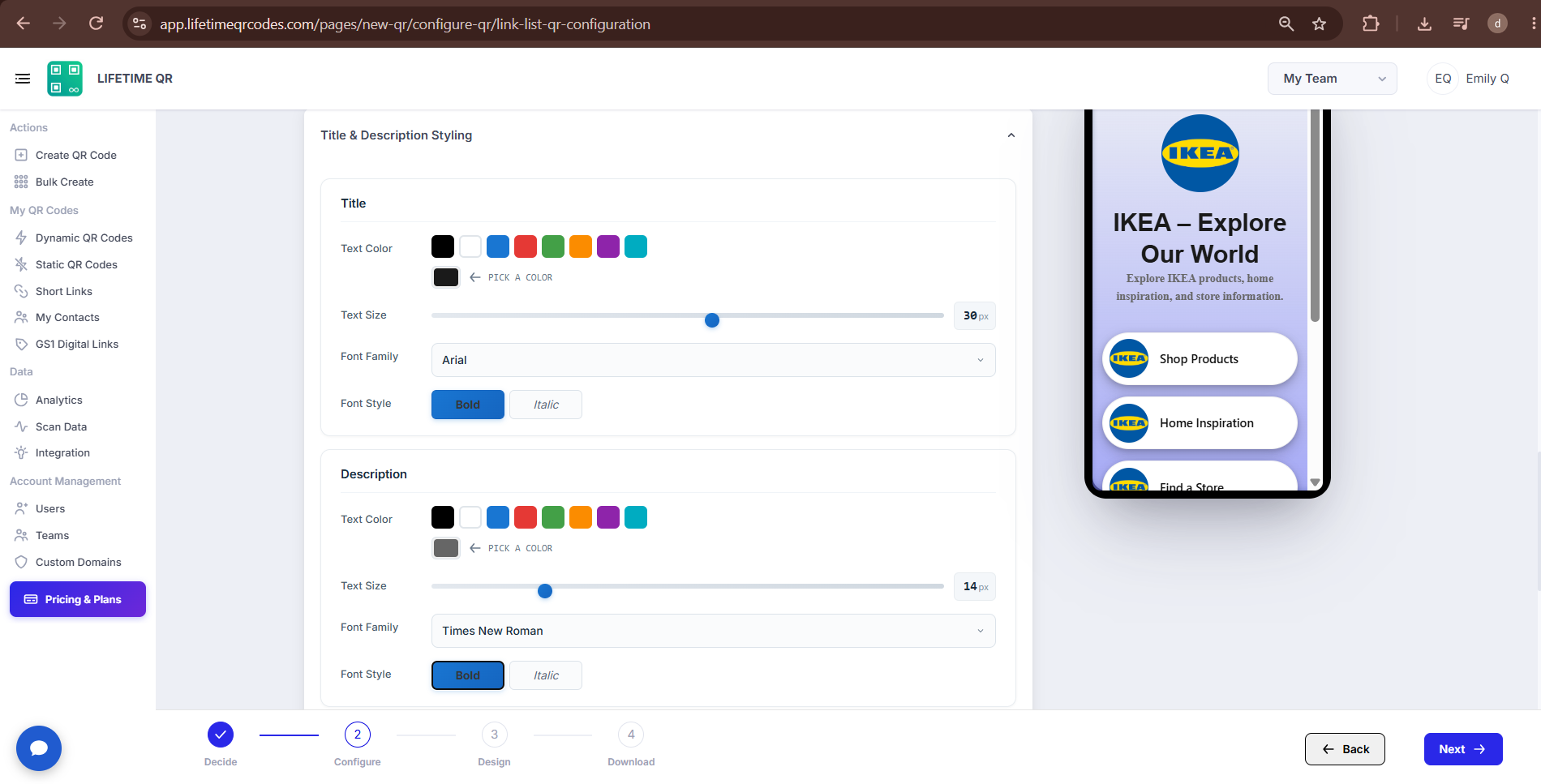This screenshot has height=784, width=1541.
Task: Open Description Font Family Times New Roman dropdown
Action: coord(714,631)
